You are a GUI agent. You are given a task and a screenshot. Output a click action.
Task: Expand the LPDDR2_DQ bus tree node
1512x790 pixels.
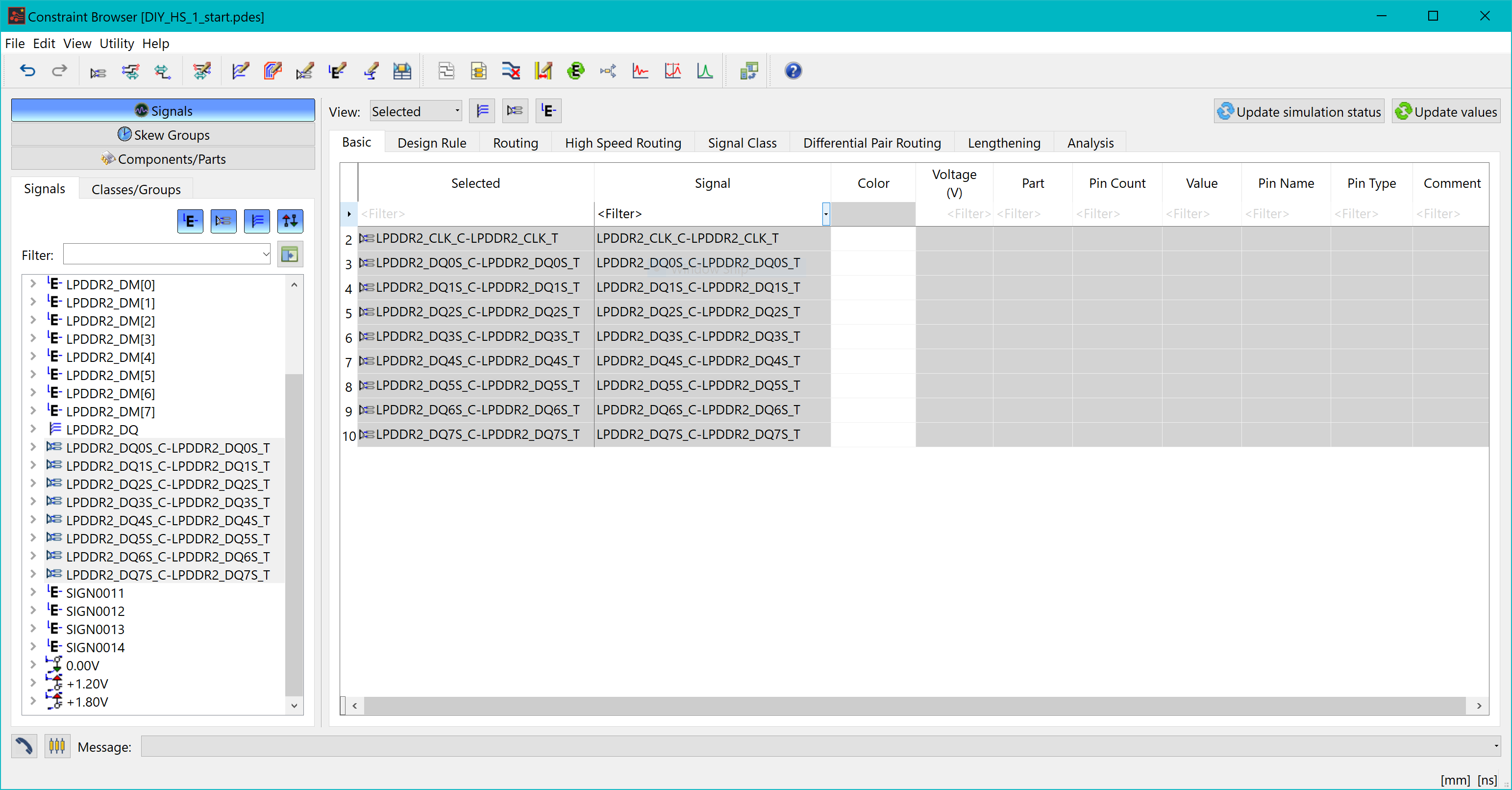pos(33,429)
